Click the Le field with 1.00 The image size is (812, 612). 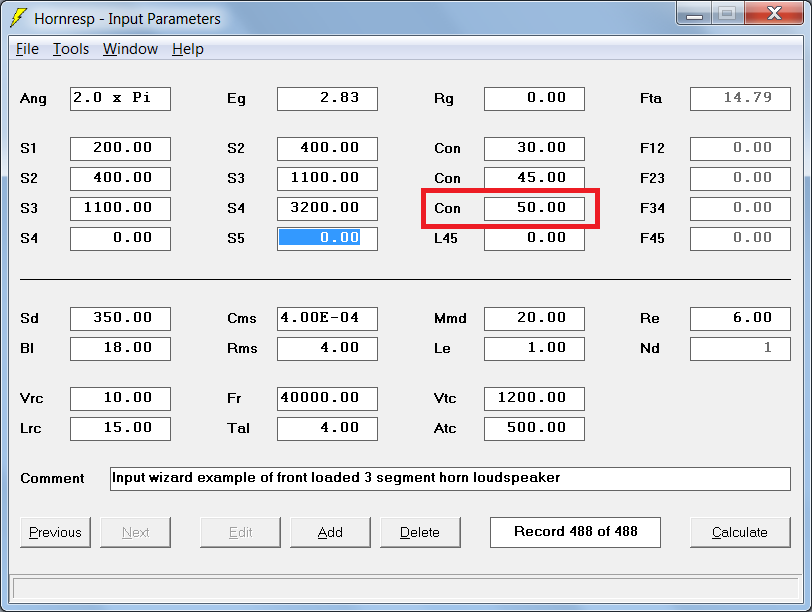coord(534,349)
